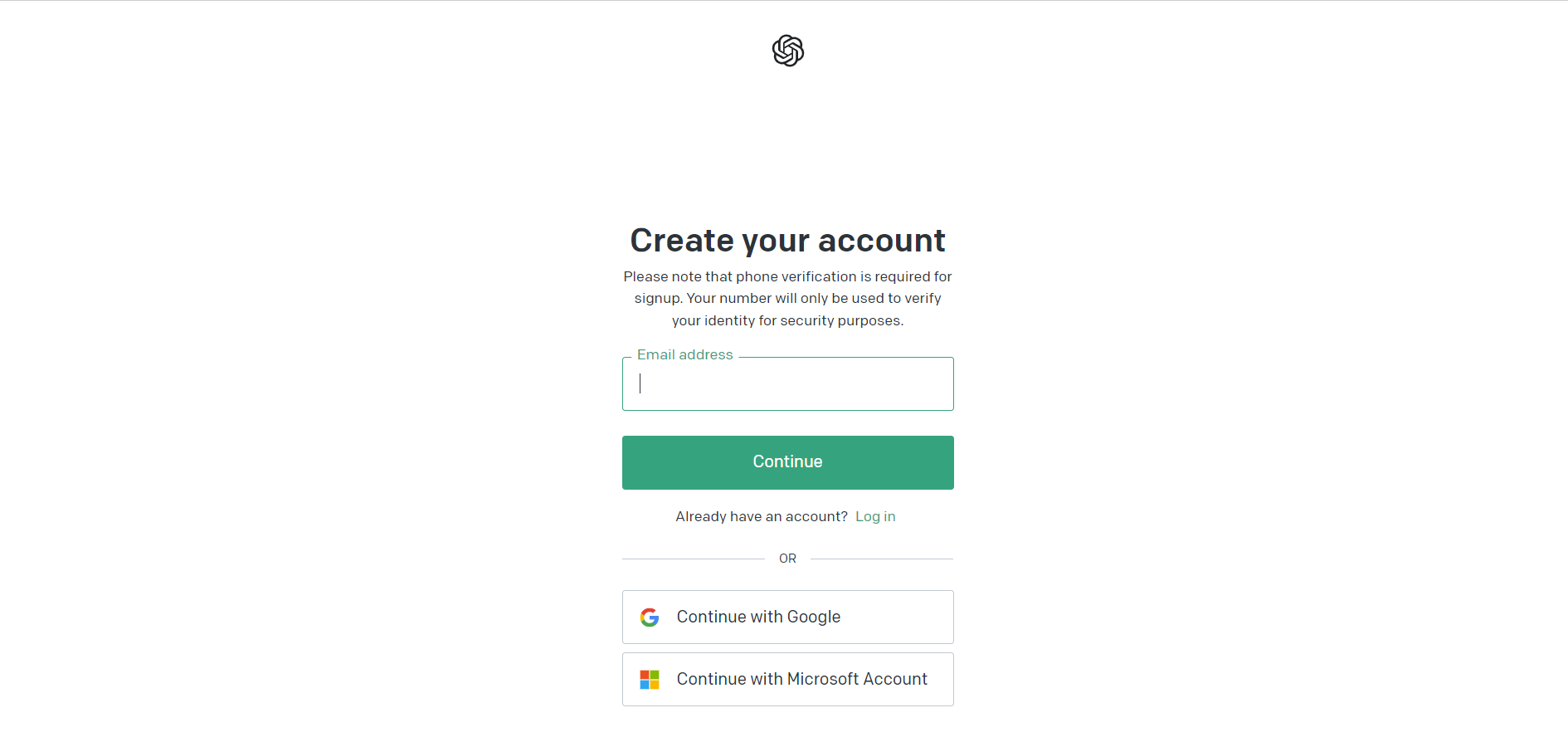Click the Continue with Google text label
Image resolution: width=1568 pixels, height=737 pixels.
758,617
